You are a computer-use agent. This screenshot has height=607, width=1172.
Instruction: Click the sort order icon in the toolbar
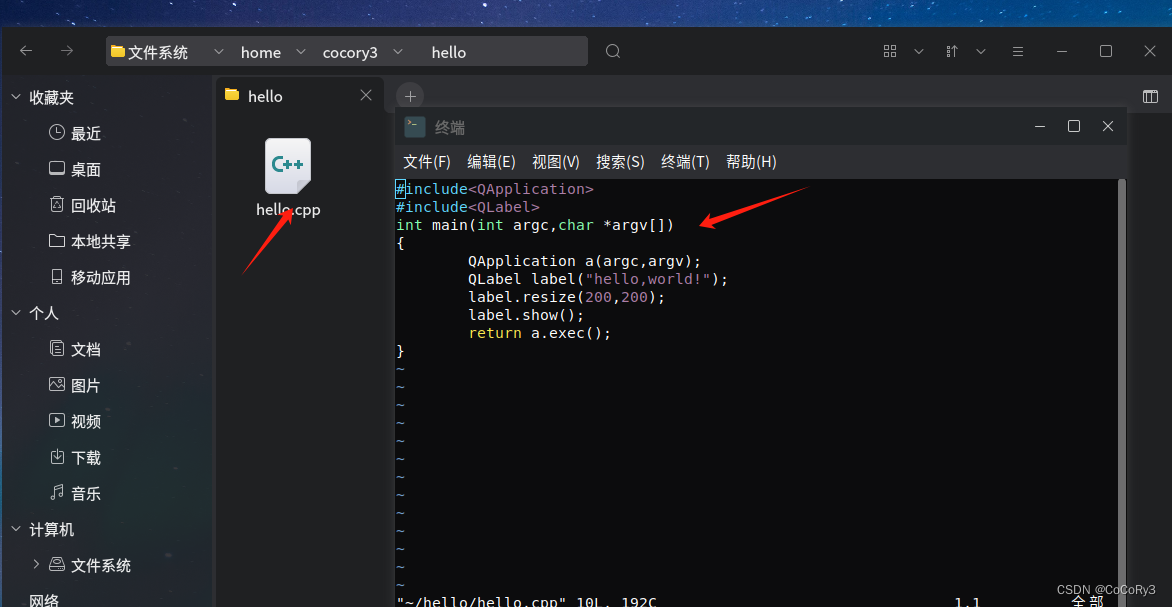pos(950,51)
